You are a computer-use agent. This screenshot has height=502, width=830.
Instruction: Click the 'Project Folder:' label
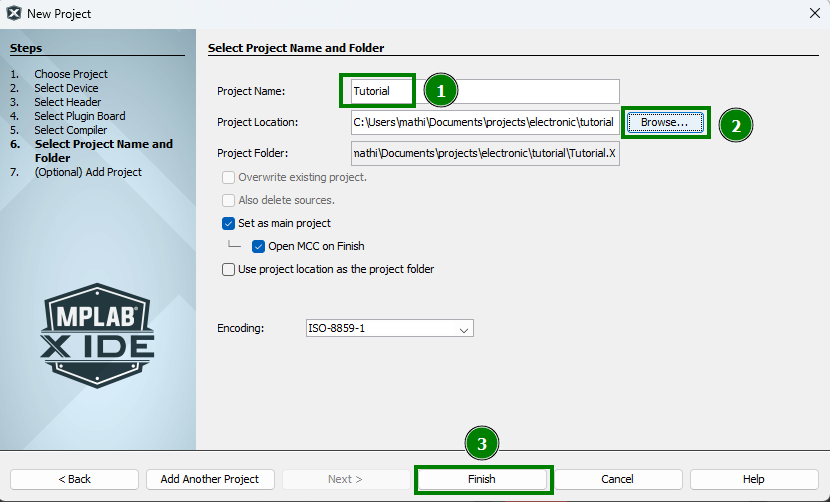pyautogui.click(x=252, y=153)
